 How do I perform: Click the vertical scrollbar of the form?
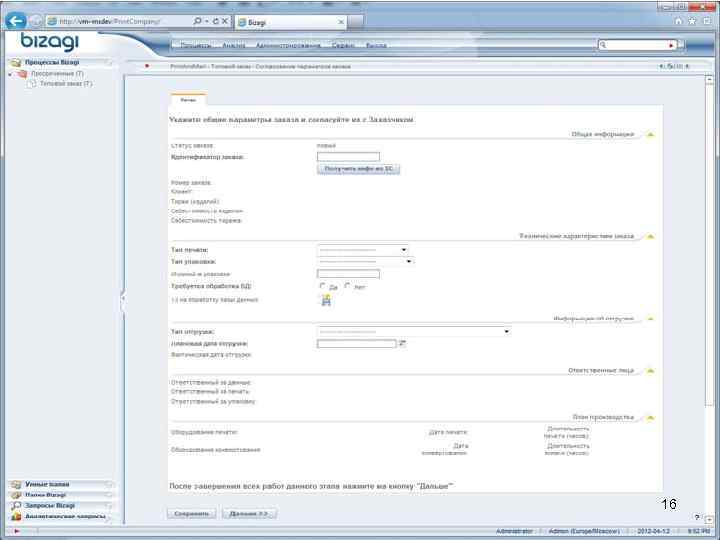click(x=709, y=244)
